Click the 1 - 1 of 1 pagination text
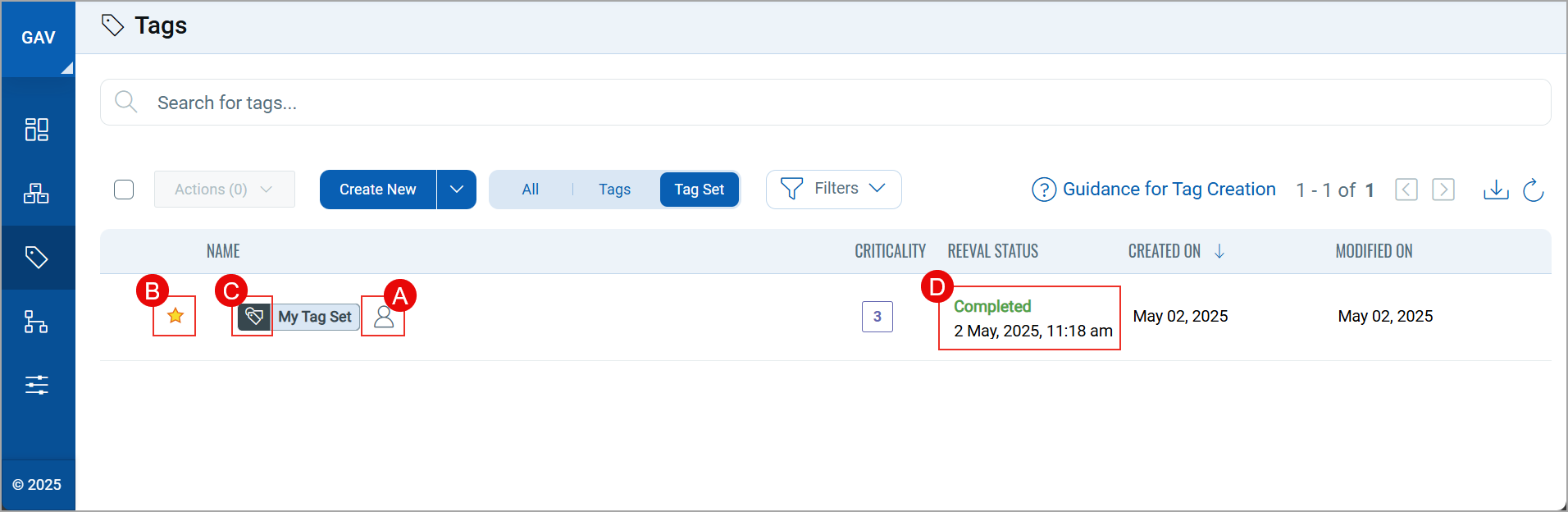This screenshot has width=1568, height=512. point(1334,190)
